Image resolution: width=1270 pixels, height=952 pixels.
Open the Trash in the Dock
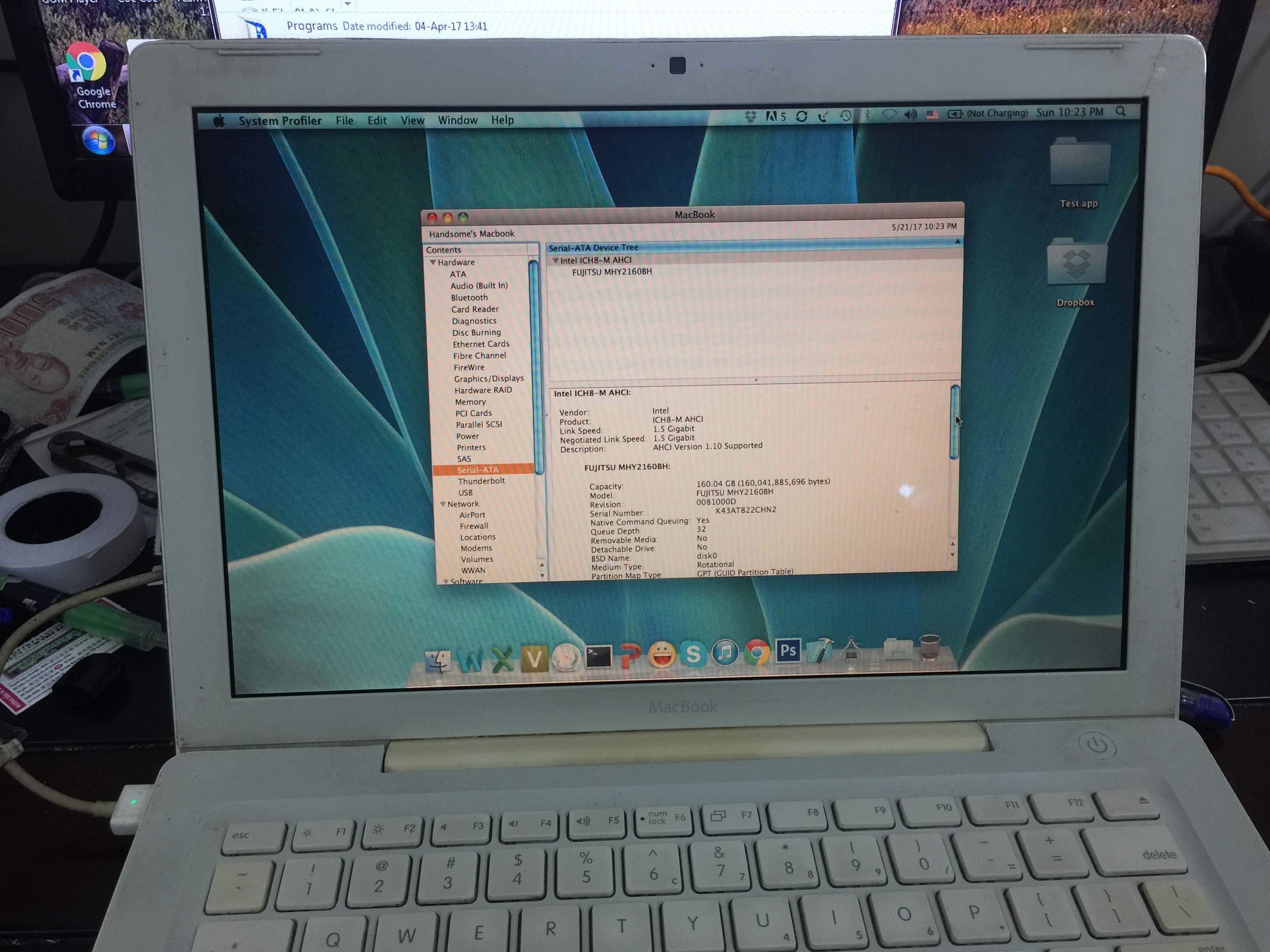930,648
